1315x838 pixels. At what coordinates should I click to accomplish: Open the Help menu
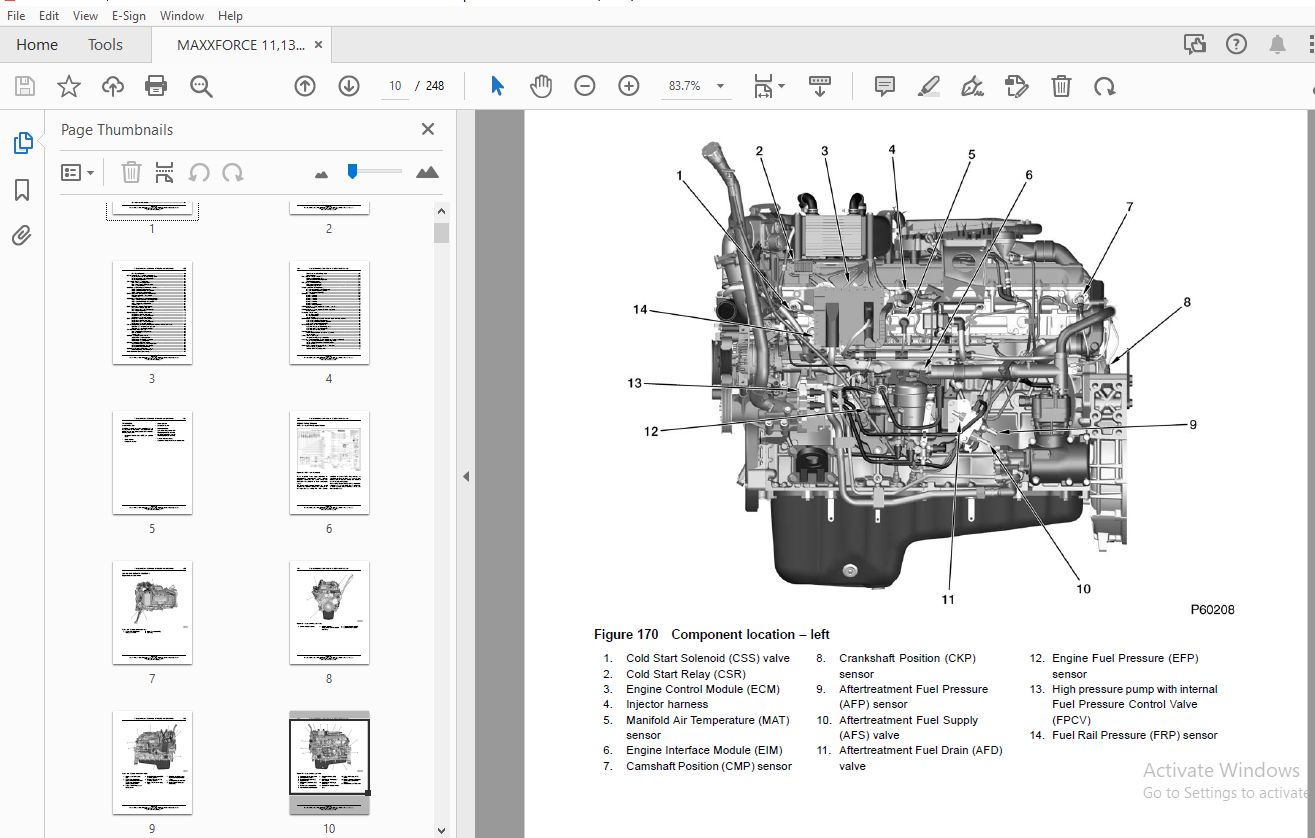[230, 16]
